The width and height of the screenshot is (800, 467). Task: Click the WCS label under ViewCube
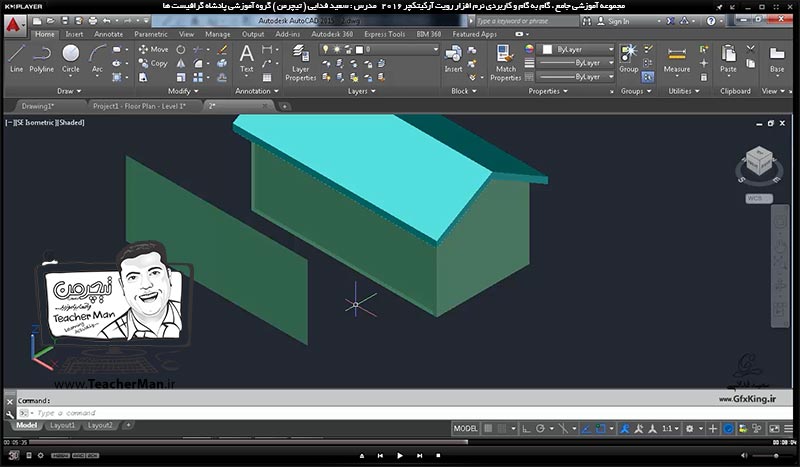(759, 198)
